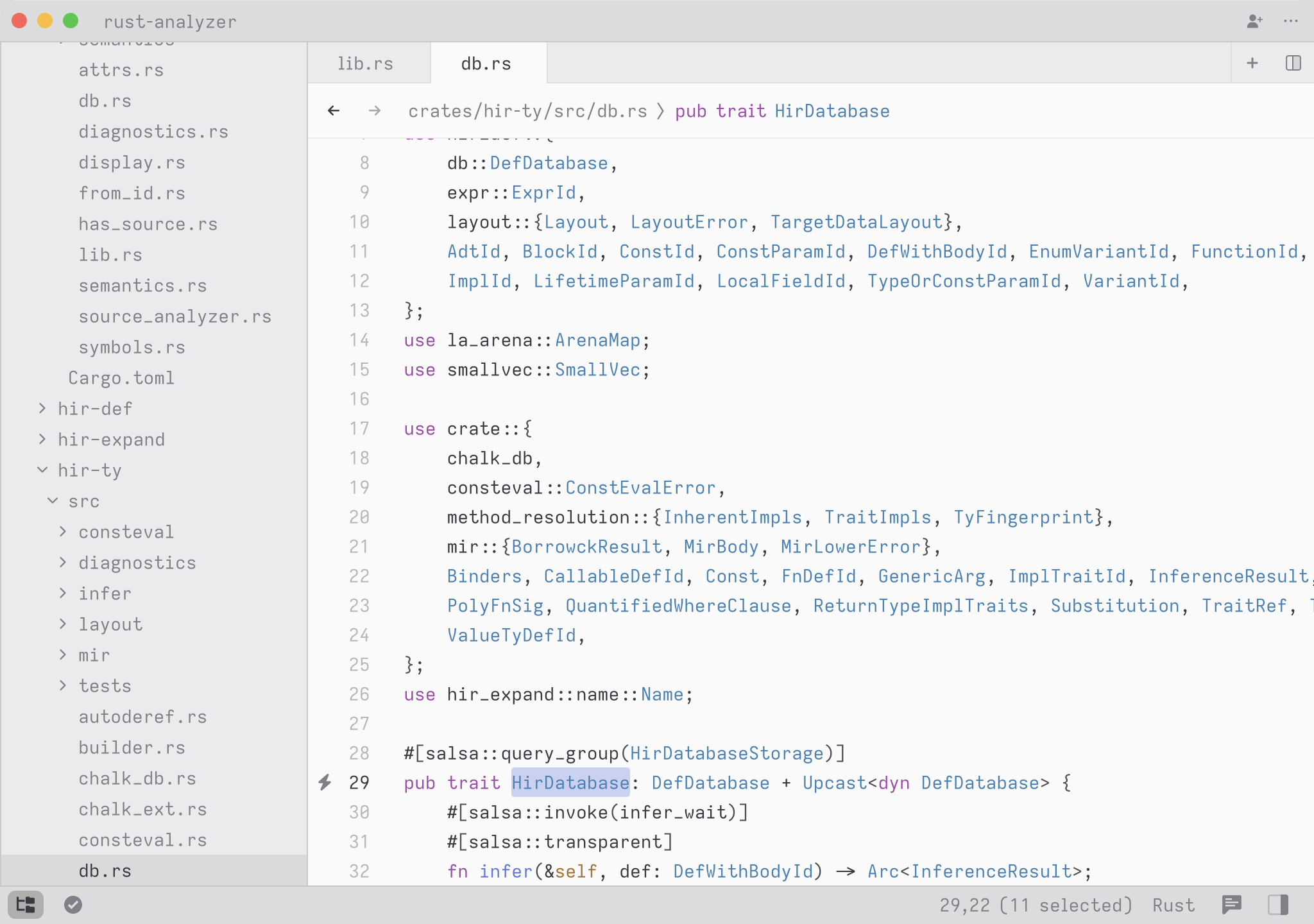Collapse the hir-ty folder

[x=89, y=470]
